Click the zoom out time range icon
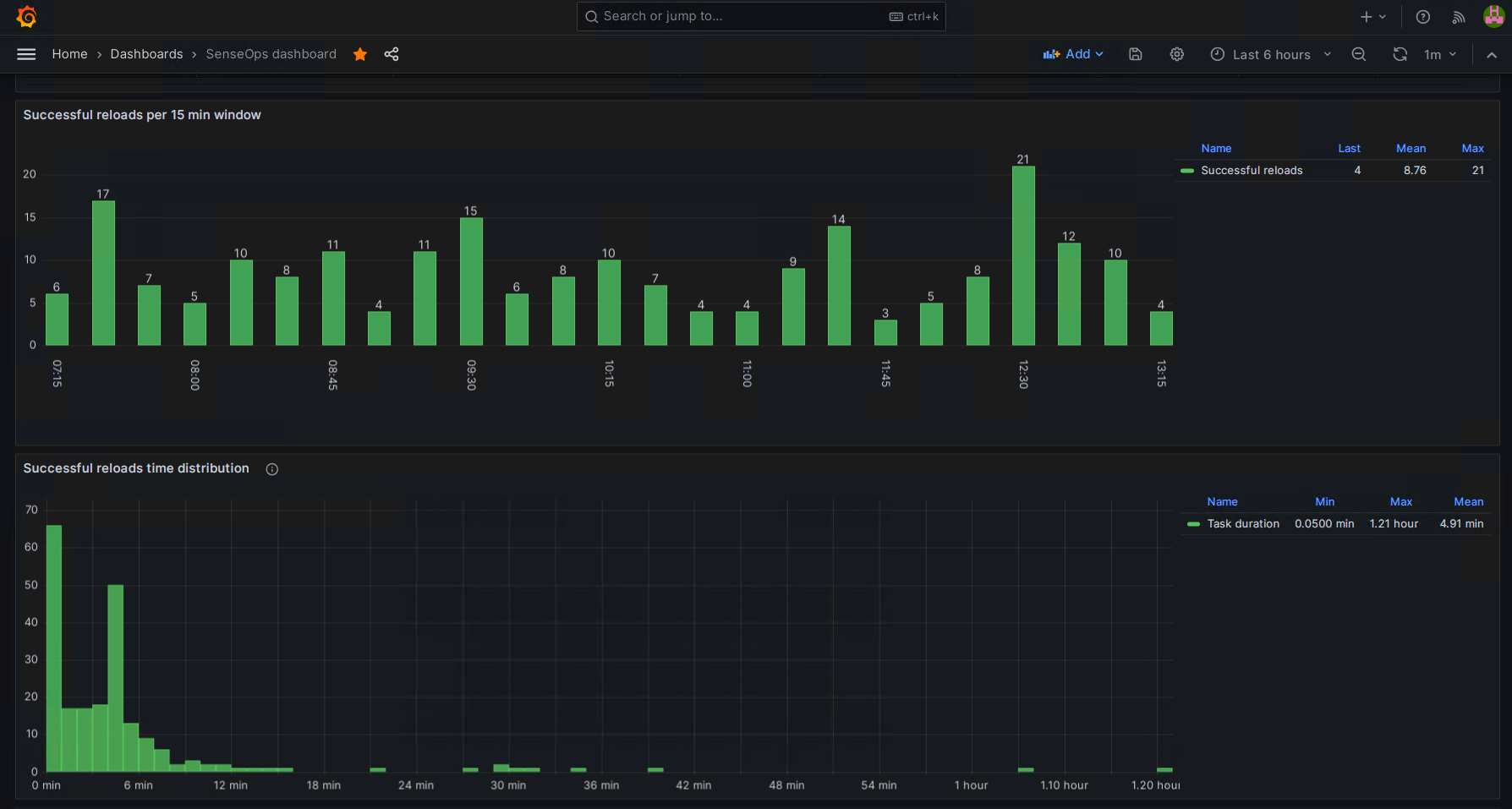 1359,54
